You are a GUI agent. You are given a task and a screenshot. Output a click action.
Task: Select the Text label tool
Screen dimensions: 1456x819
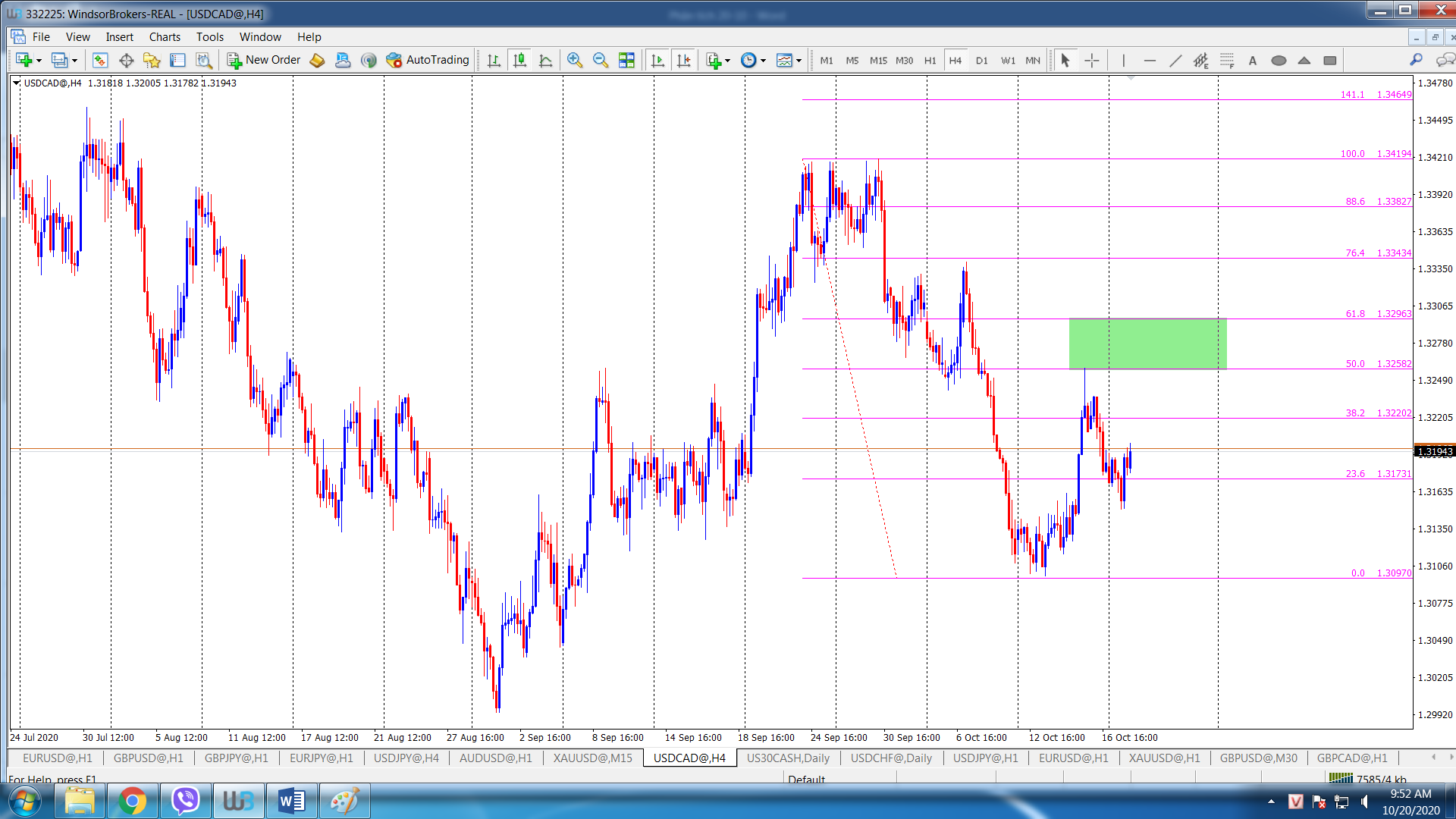(x=1253, y=60)
